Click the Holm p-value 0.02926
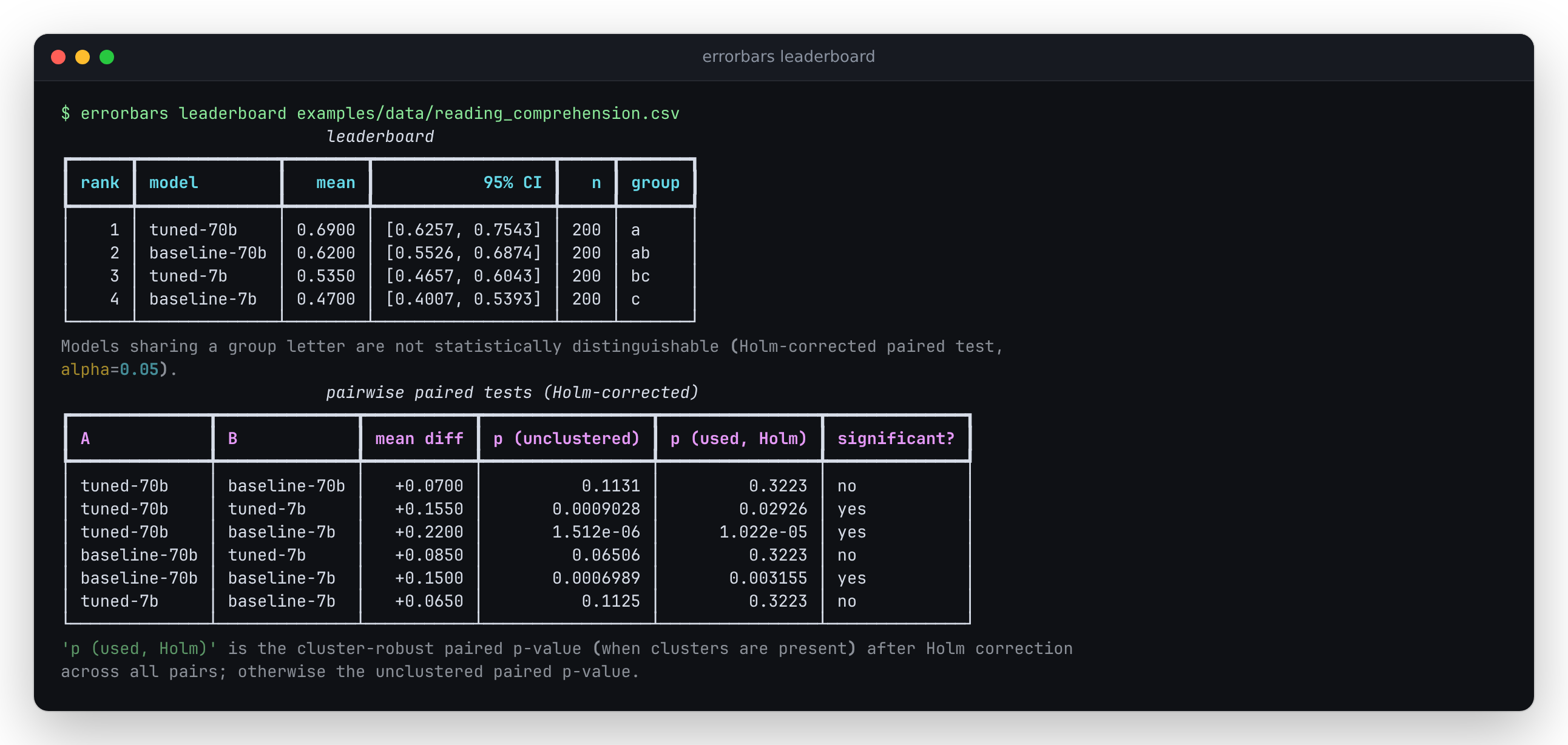This screenshot has height=745, width=1568. [773, 510]
